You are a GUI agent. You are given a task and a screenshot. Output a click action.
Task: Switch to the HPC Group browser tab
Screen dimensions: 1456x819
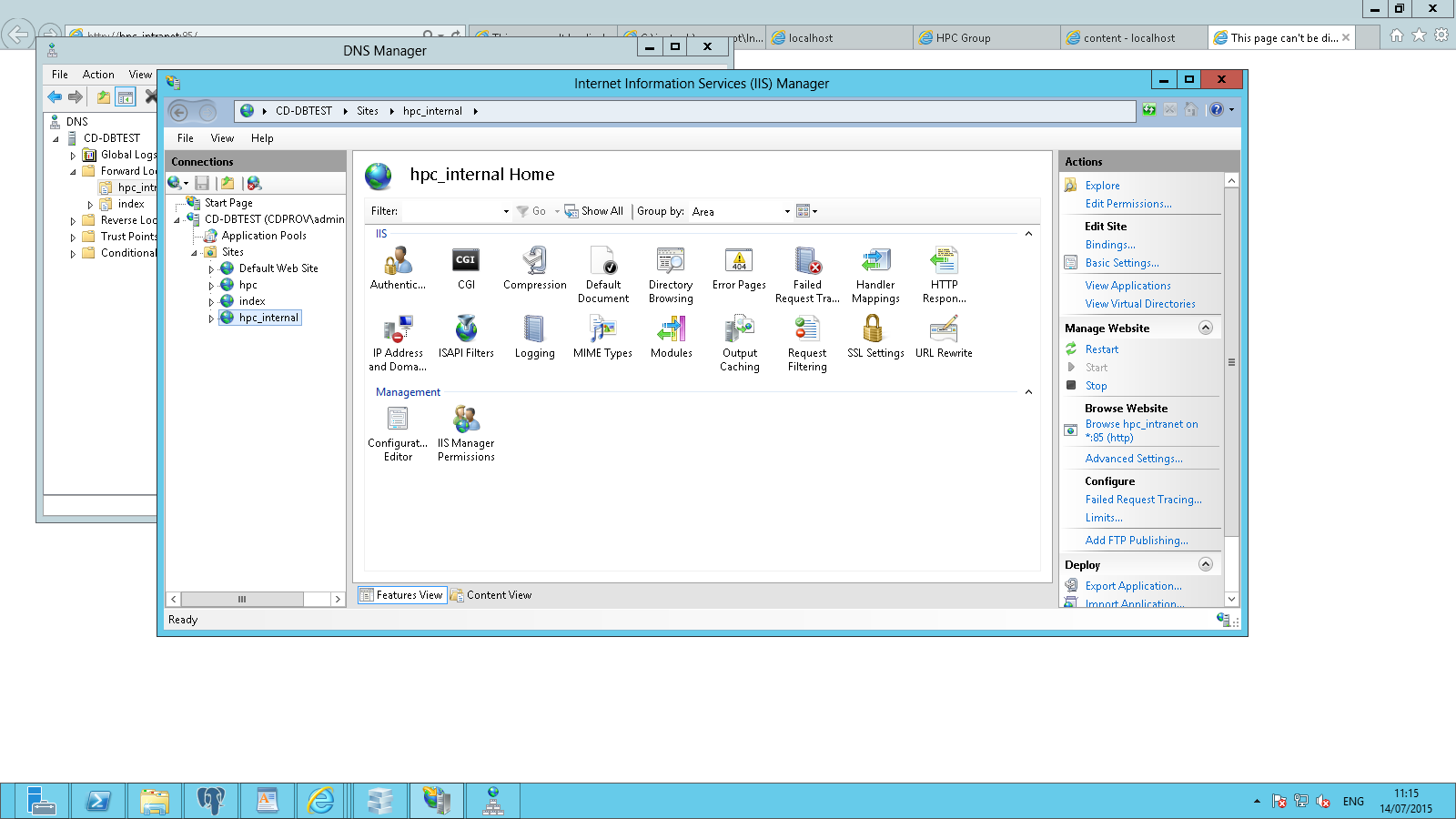coord(986,38)
